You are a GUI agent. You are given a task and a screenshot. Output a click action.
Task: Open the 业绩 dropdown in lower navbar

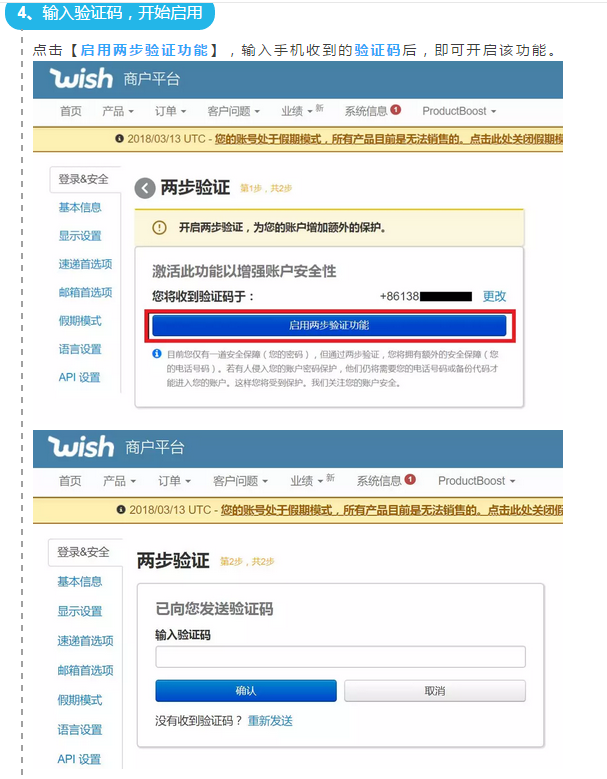tap(307, 481)
